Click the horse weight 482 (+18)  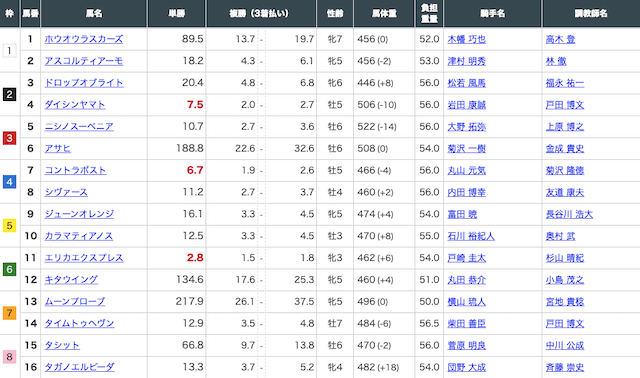tap(378, 367)
